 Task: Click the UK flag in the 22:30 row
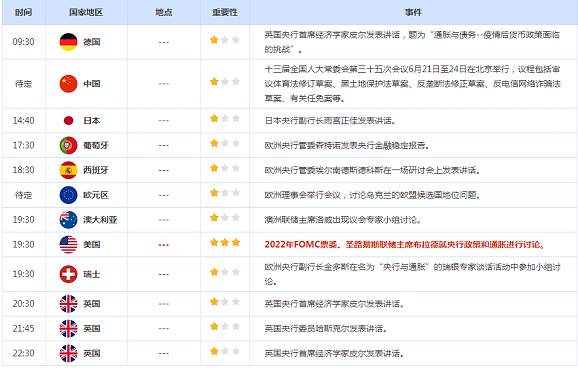(69, 353)
